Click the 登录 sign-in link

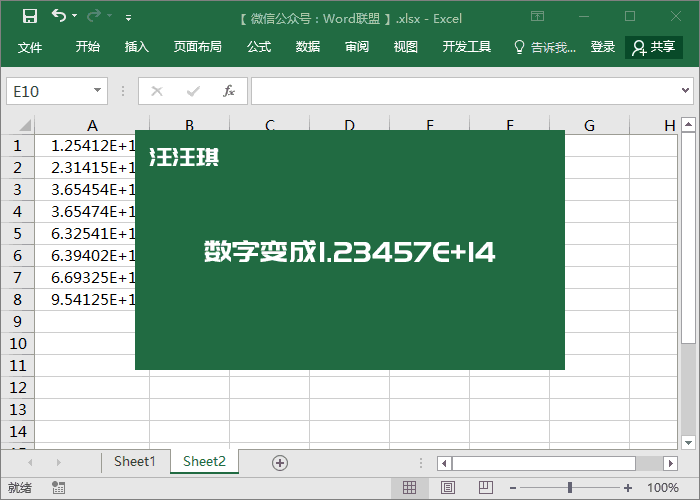point(603,46)
